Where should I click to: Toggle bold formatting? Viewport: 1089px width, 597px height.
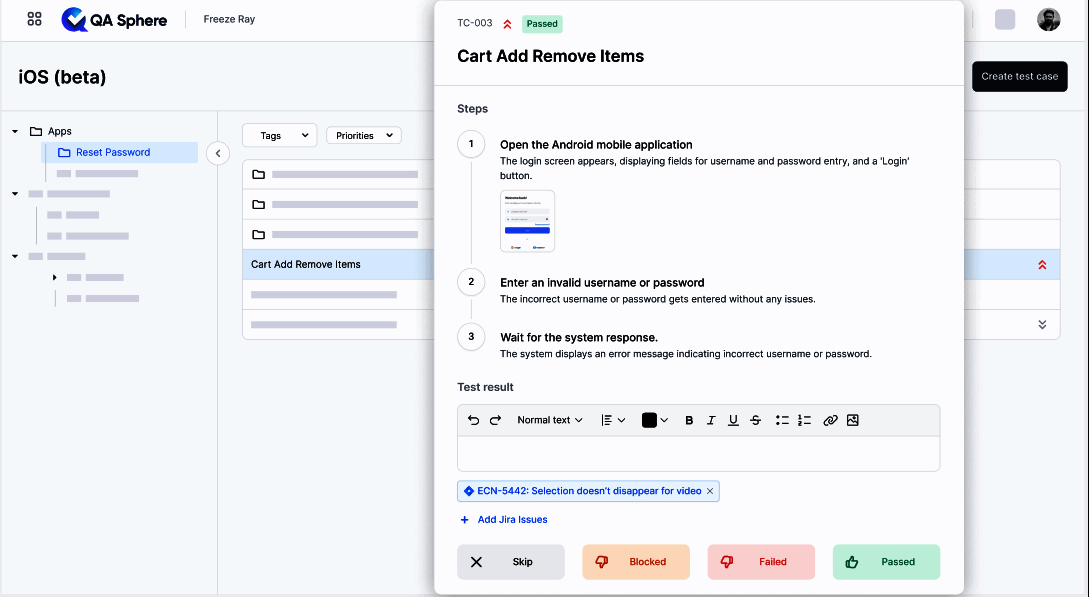pyautogui.click(x=689, y=421)
